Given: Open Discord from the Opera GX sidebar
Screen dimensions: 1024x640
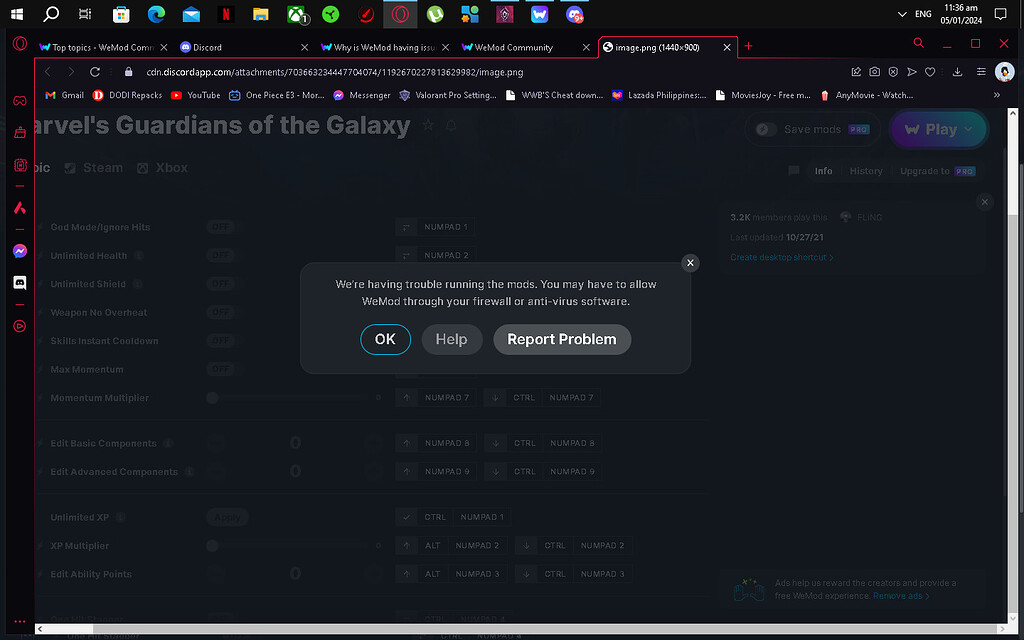Looking at the screenshot, I should tap(19, 283).
